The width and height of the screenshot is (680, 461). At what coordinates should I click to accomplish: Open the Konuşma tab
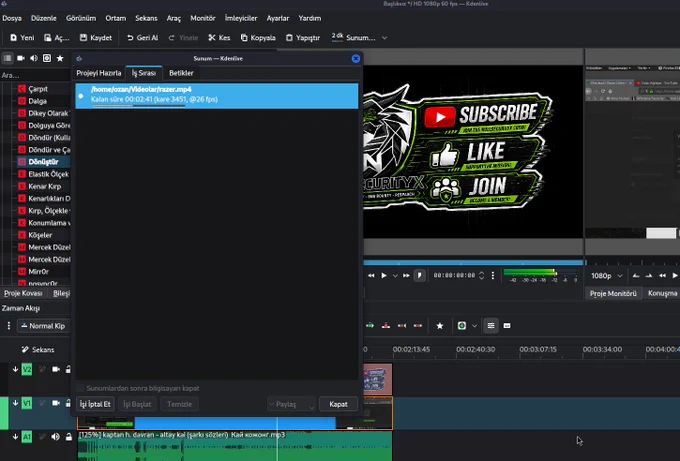point(662,294)
